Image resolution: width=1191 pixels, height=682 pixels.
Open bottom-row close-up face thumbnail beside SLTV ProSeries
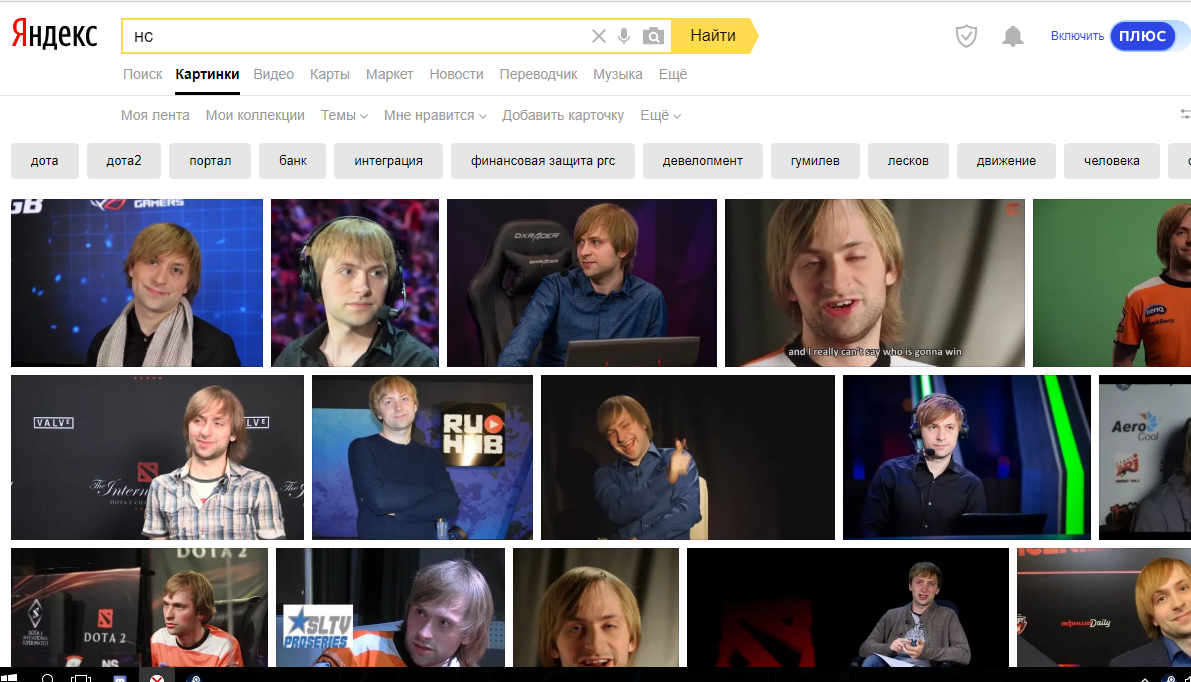(x=596, y=608)
